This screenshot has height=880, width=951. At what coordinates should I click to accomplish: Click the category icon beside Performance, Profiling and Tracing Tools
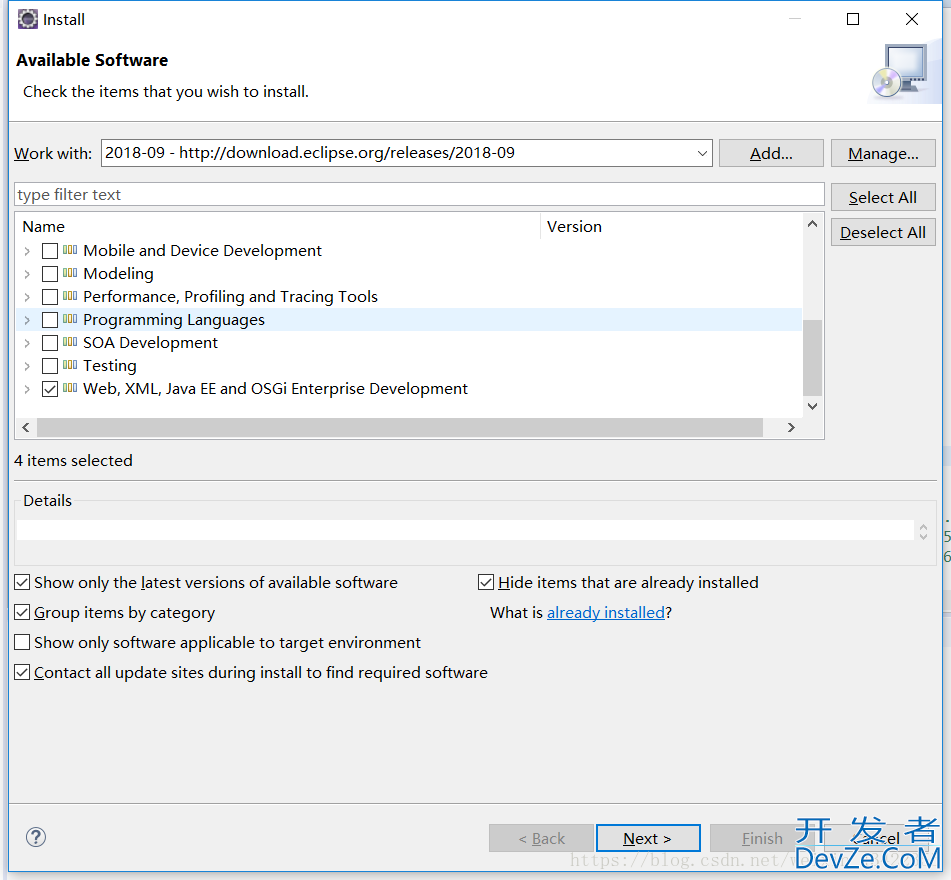pyautogui.click(x=70, y=295)
